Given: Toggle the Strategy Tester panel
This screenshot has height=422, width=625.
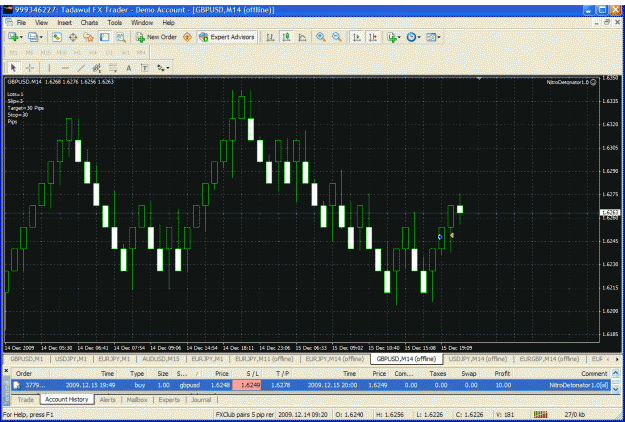Looking at the screenshot, I should coord(121,37).
